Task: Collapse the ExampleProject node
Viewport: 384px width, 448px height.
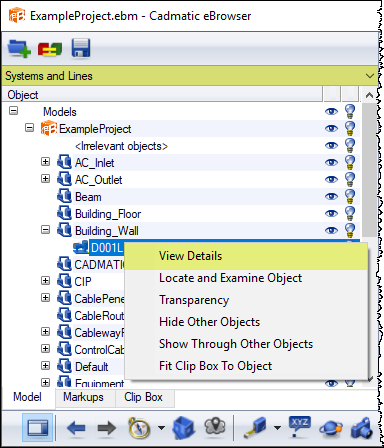Action: point(29,128)
